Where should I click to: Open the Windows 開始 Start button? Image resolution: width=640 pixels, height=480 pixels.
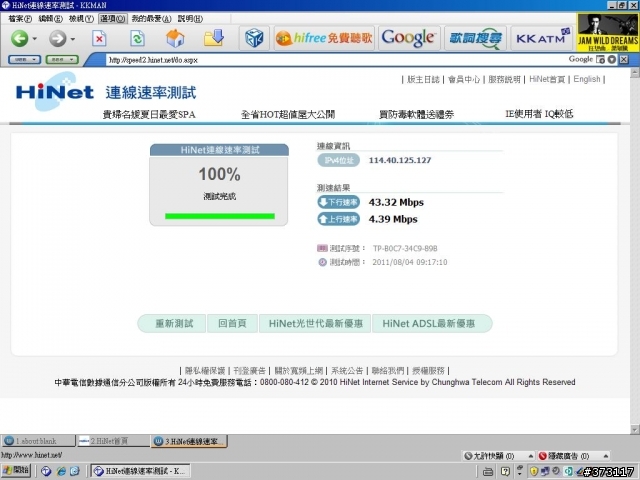coord(16,470)
